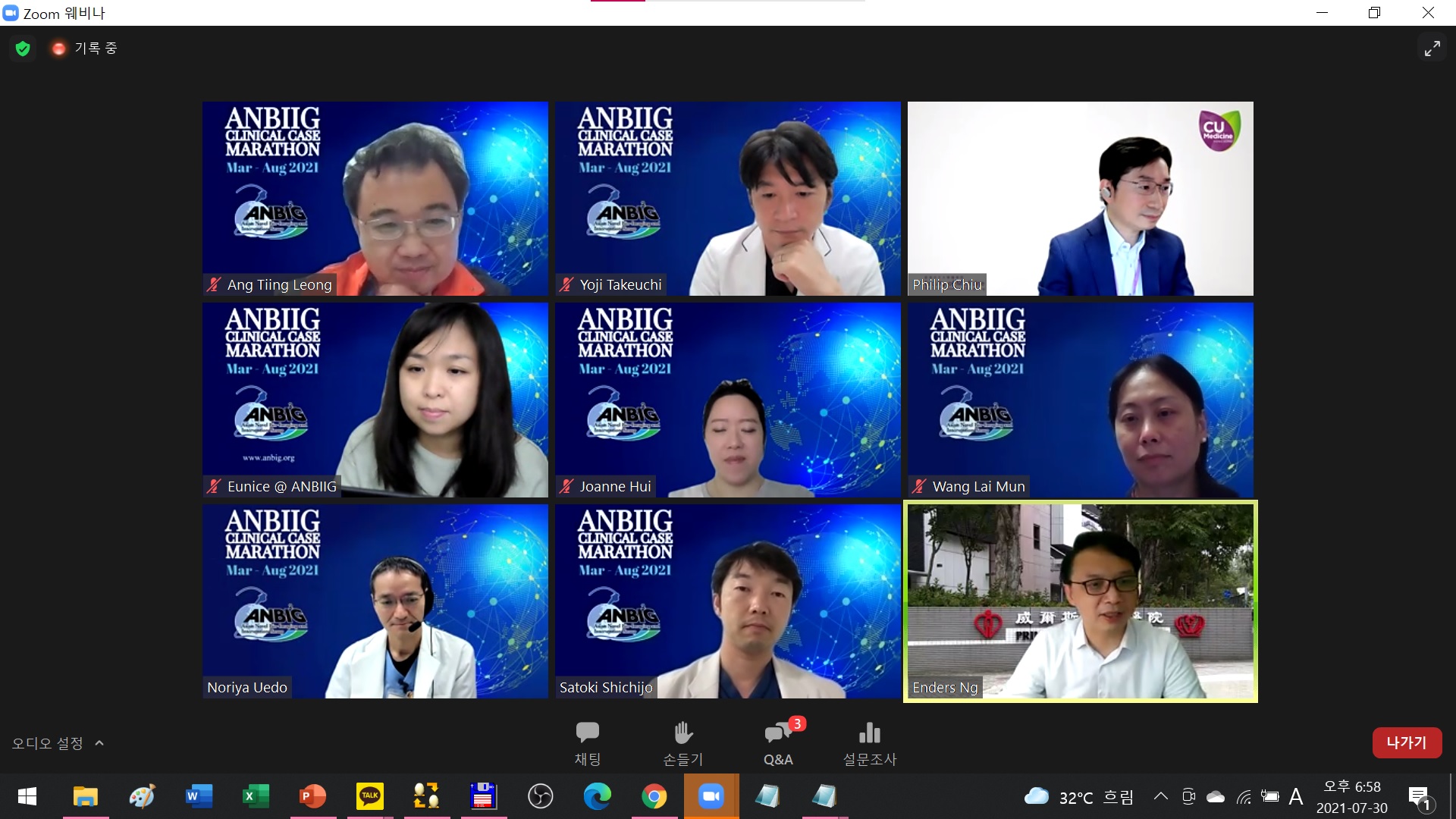Image resolution: width=1456 pixels, height=819 pixels.
Task: Select Satoki Shichijo's video tile
Action: 728,601
